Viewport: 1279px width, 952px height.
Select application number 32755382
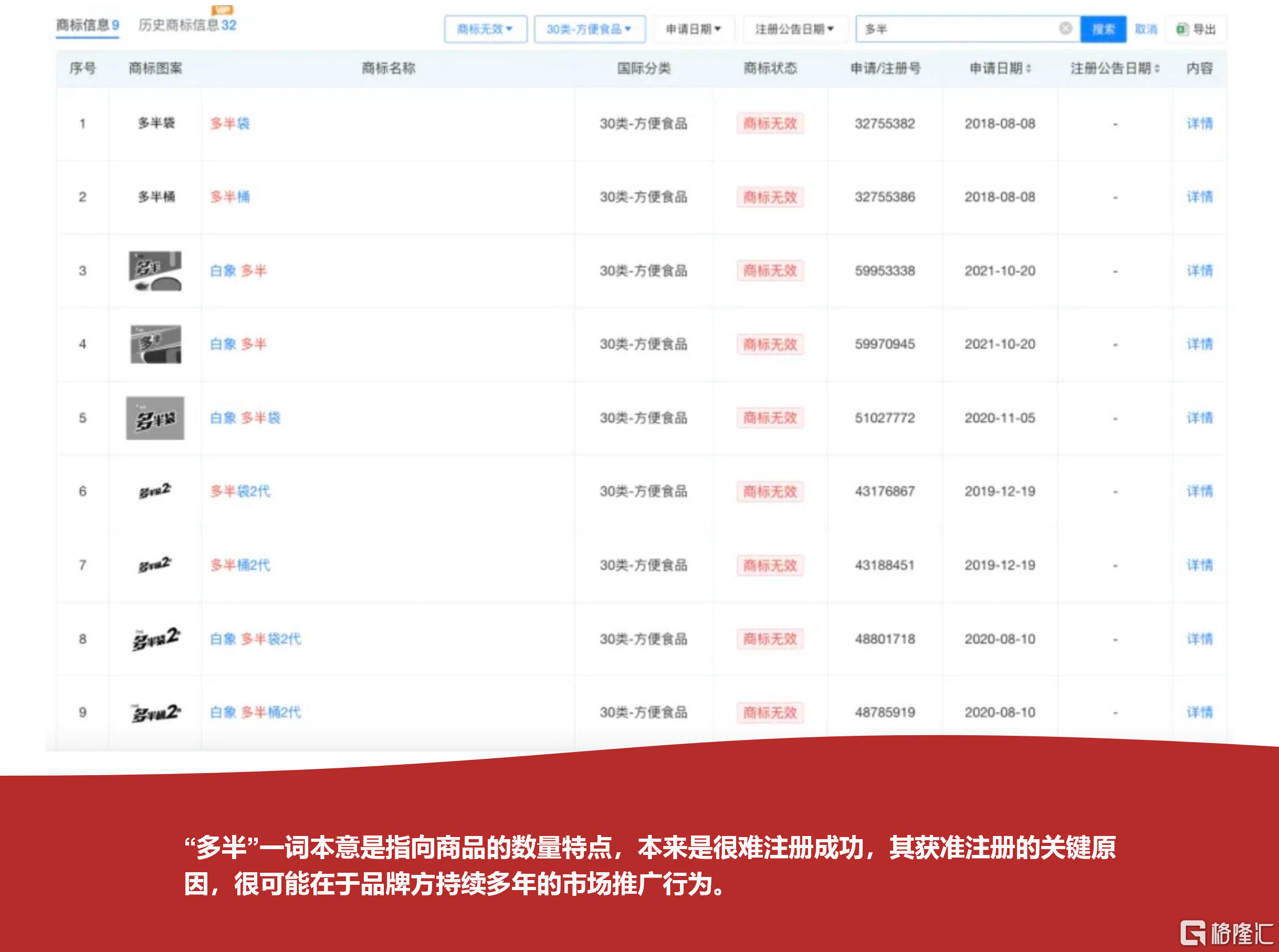[885, 123]
